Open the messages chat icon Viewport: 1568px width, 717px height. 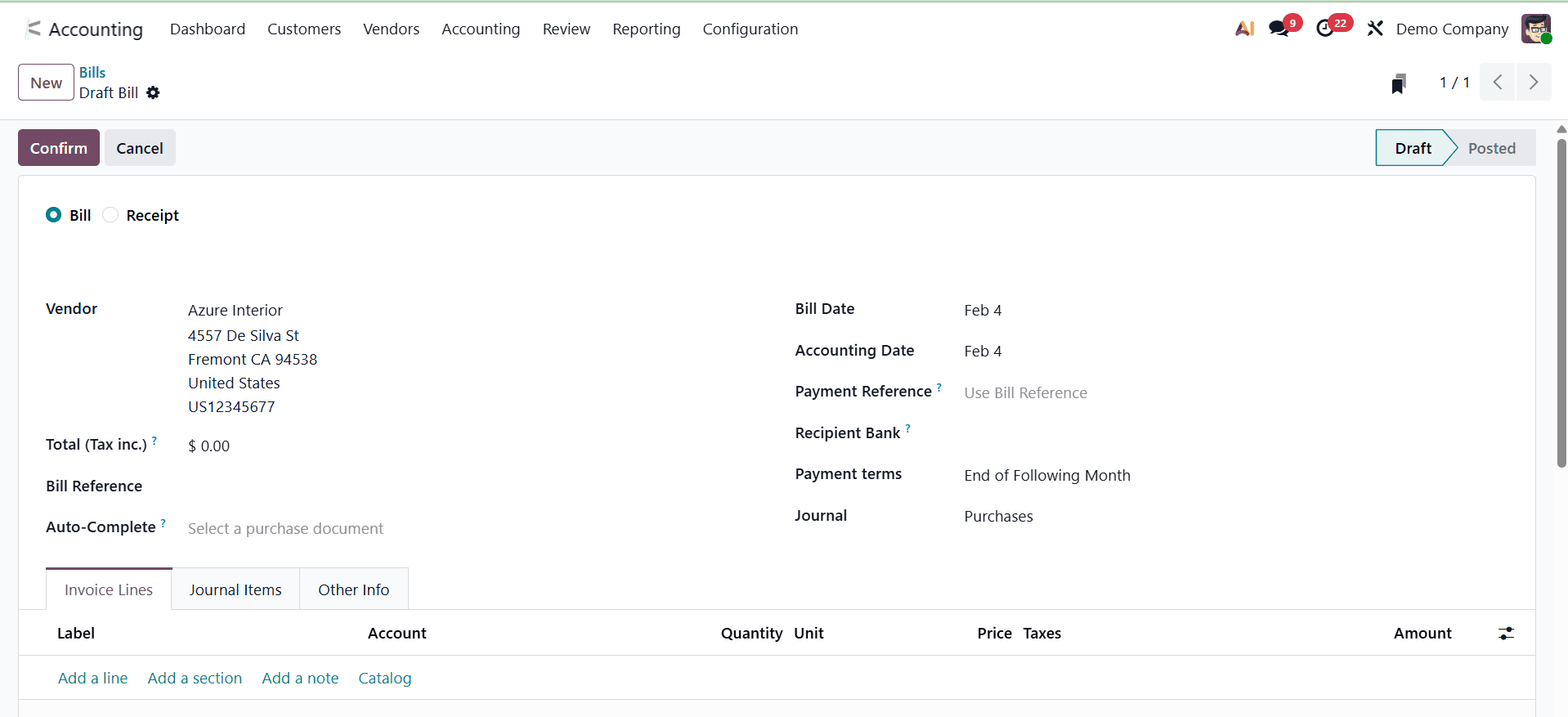click(1279, 29)
